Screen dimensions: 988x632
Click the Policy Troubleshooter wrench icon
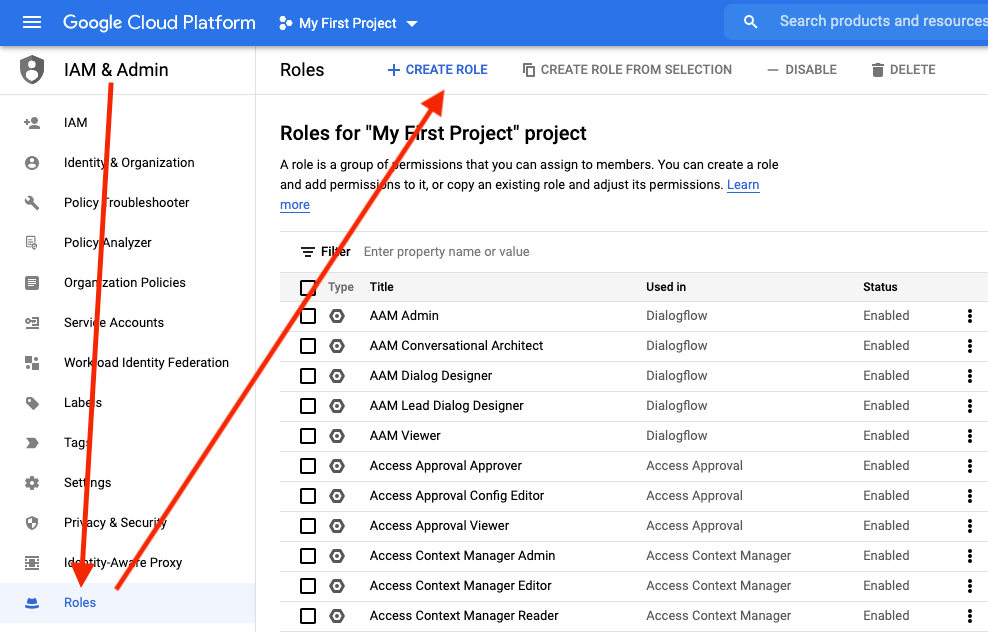pos(32,203)
